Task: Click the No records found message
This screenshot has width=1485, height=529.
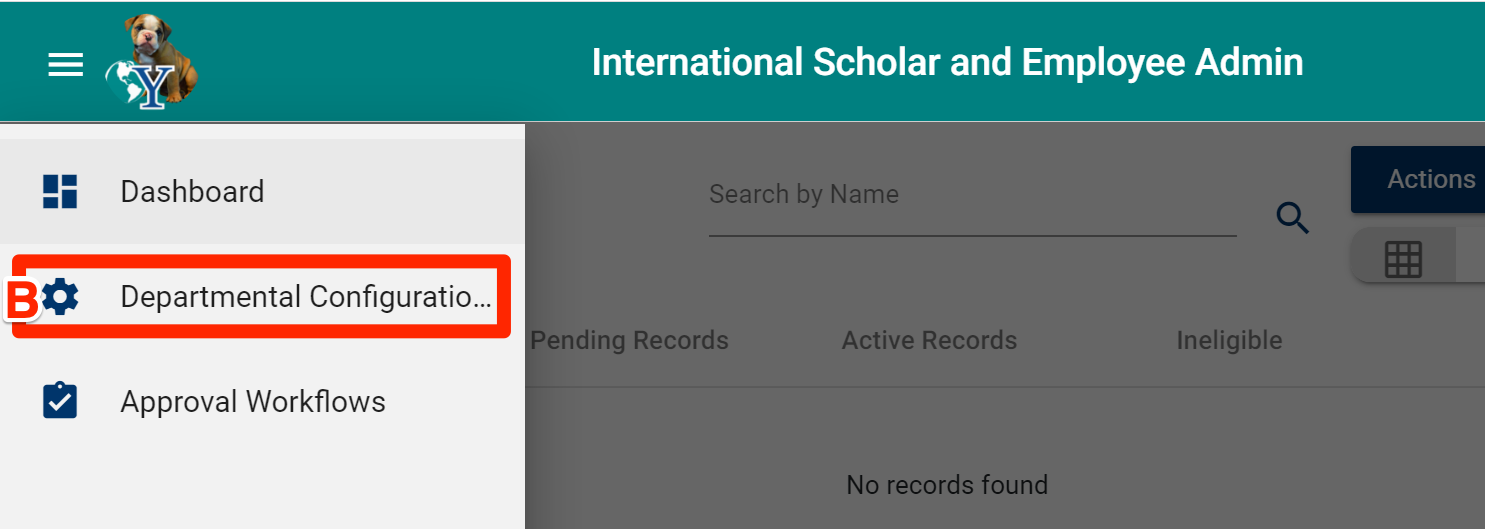Action: (947, 485)
